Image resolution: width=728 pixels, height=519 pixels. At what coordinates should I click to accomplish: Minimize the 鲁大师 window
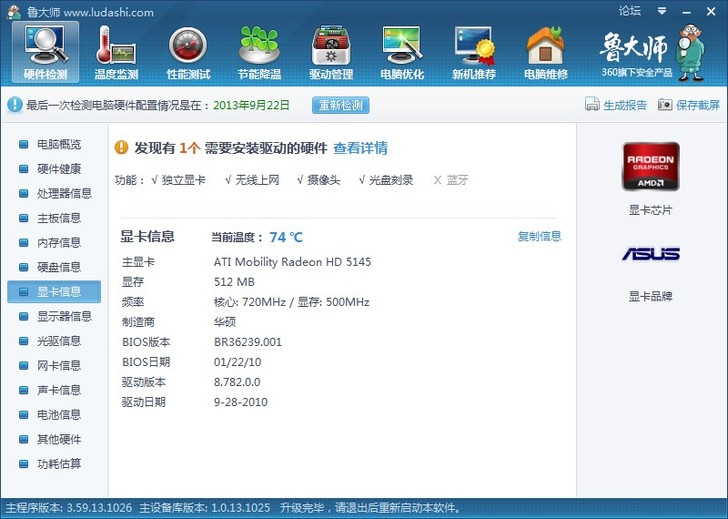687,12
